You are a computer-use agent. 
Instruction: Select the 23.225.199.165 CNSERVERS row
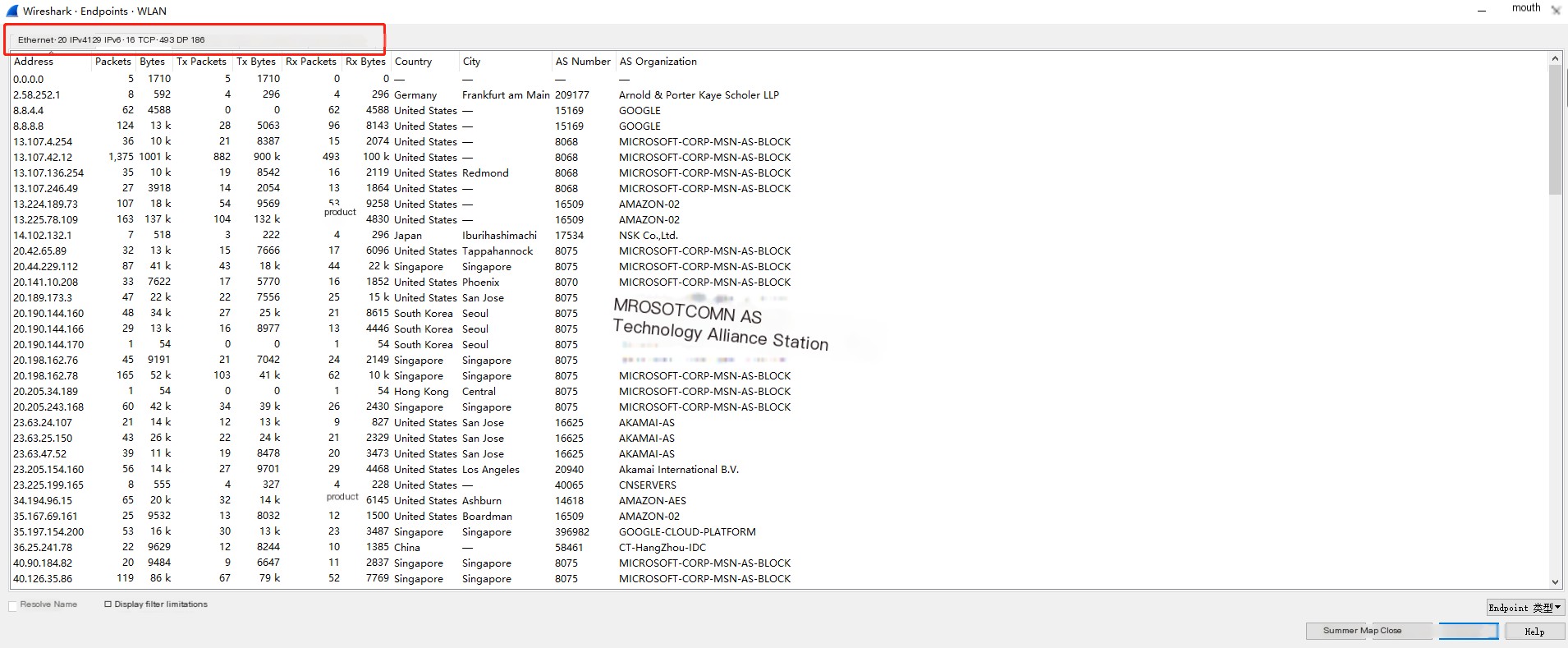(778, 485)
